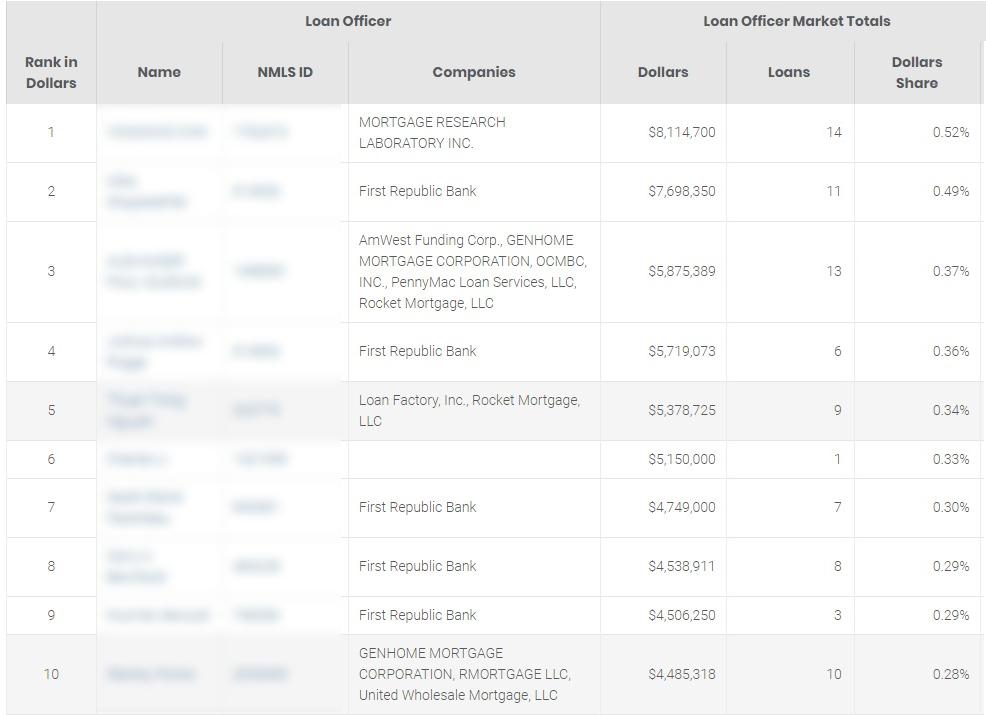The image size is (986, 715).
Task: Click the $4,538,911 dollars value
Action: [x=682, y=566]
